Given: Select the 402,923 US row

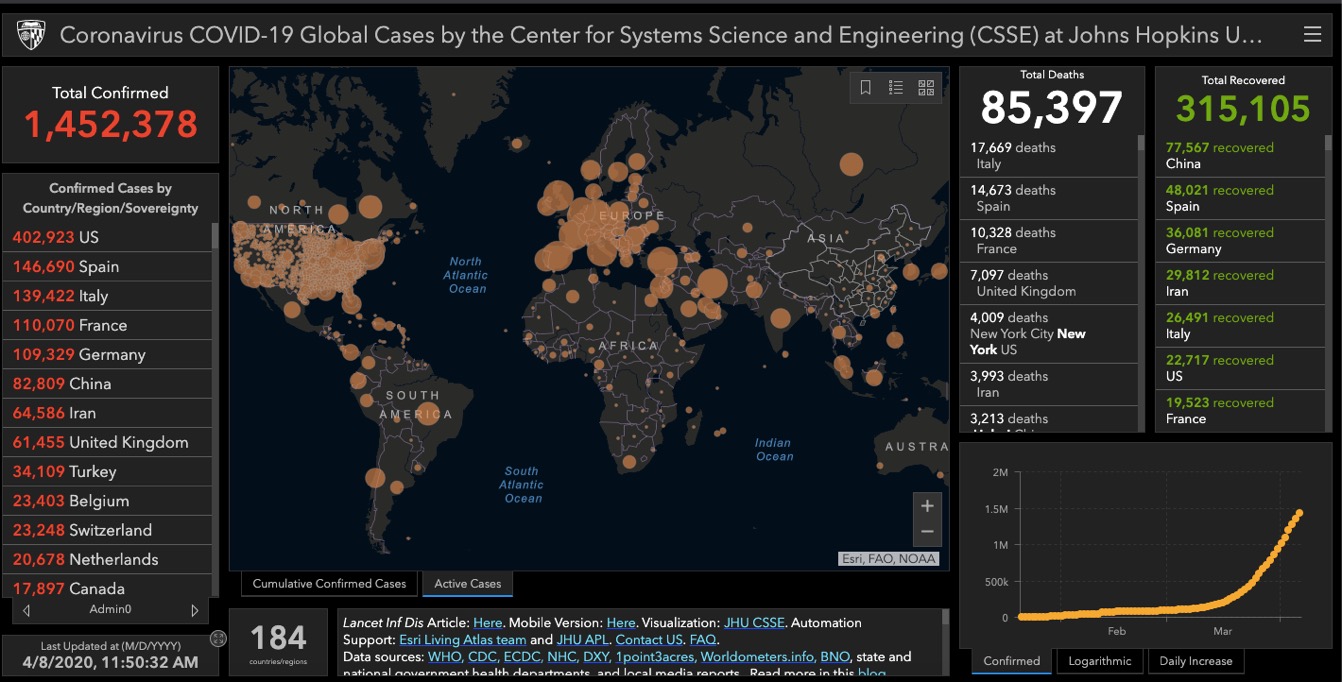Looking at the screenshot, I should pyautogui.click(x=108, y=238).
